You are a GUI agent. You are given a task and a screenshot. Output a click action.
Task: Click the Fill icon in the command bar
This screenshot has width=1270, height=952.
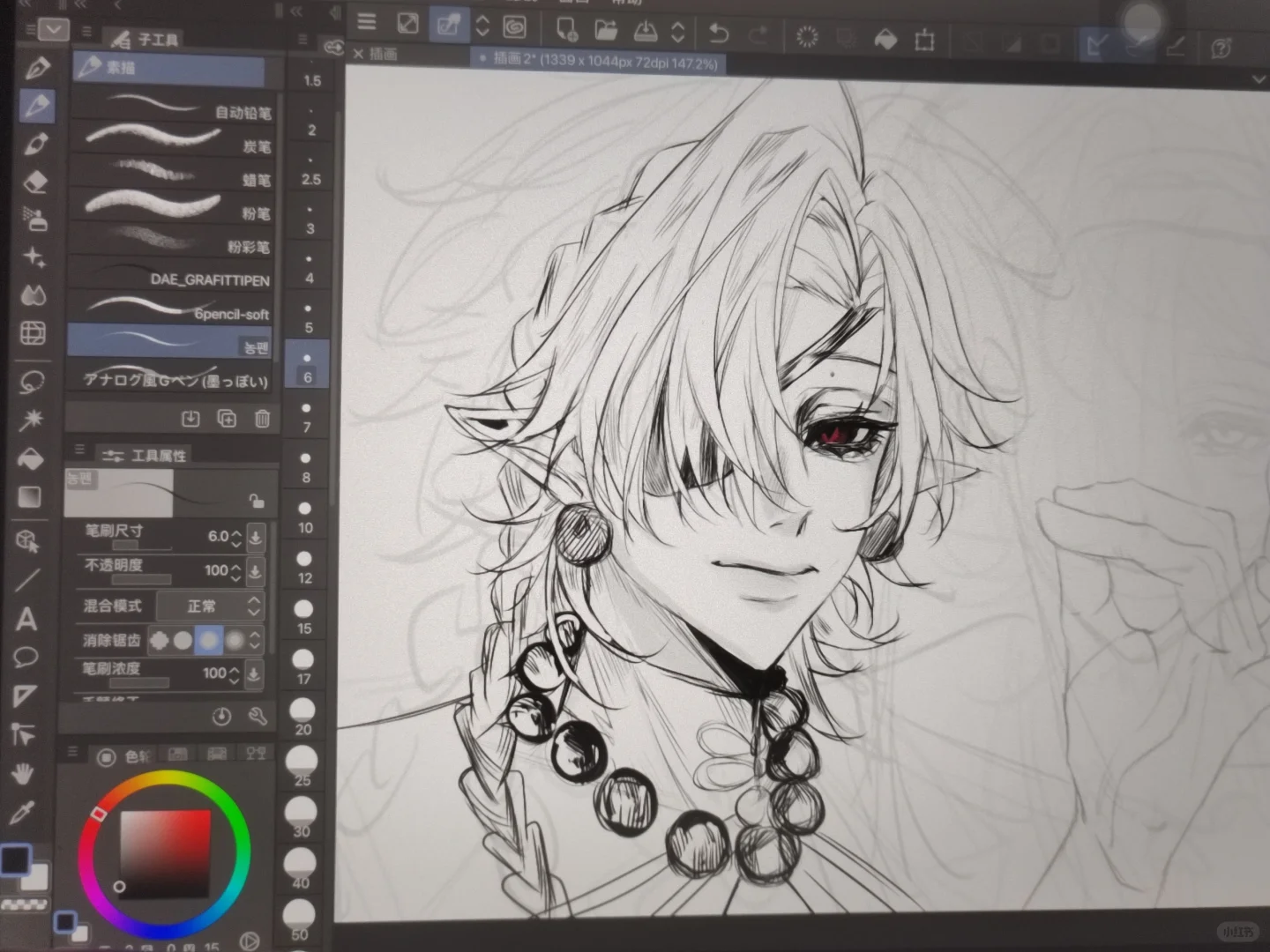point(885,39)
